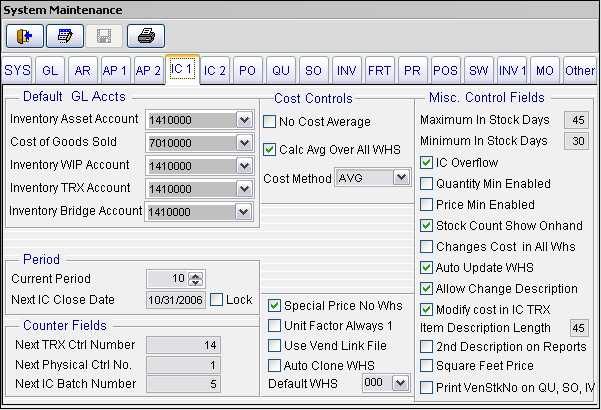Viewport: 601px width, 410px height.
Task: Toggle the Auto Update WHS checkbox
Action: tap(426, 267)
